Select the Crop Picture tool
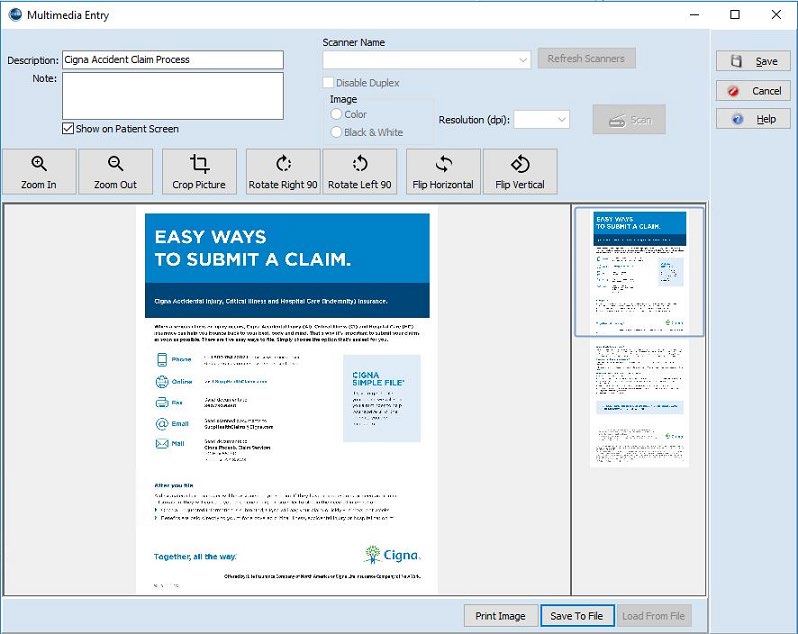The image size is (798, 634). click(x=199, y=171)
